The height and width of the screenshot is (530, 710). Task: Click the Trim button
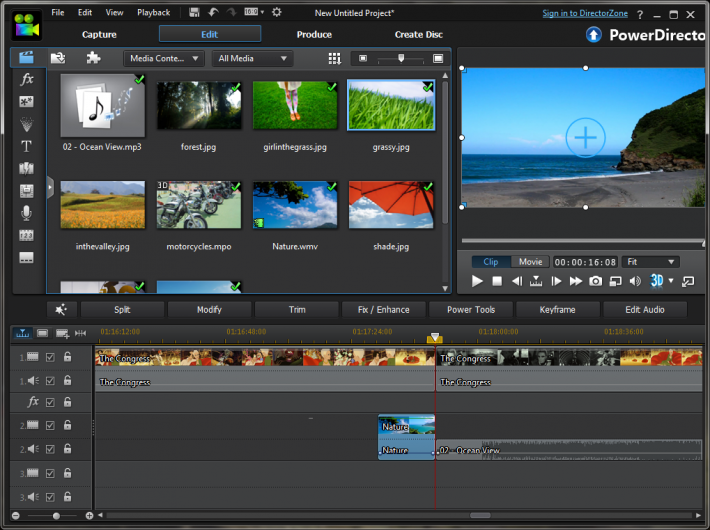(x=297, y=309)
